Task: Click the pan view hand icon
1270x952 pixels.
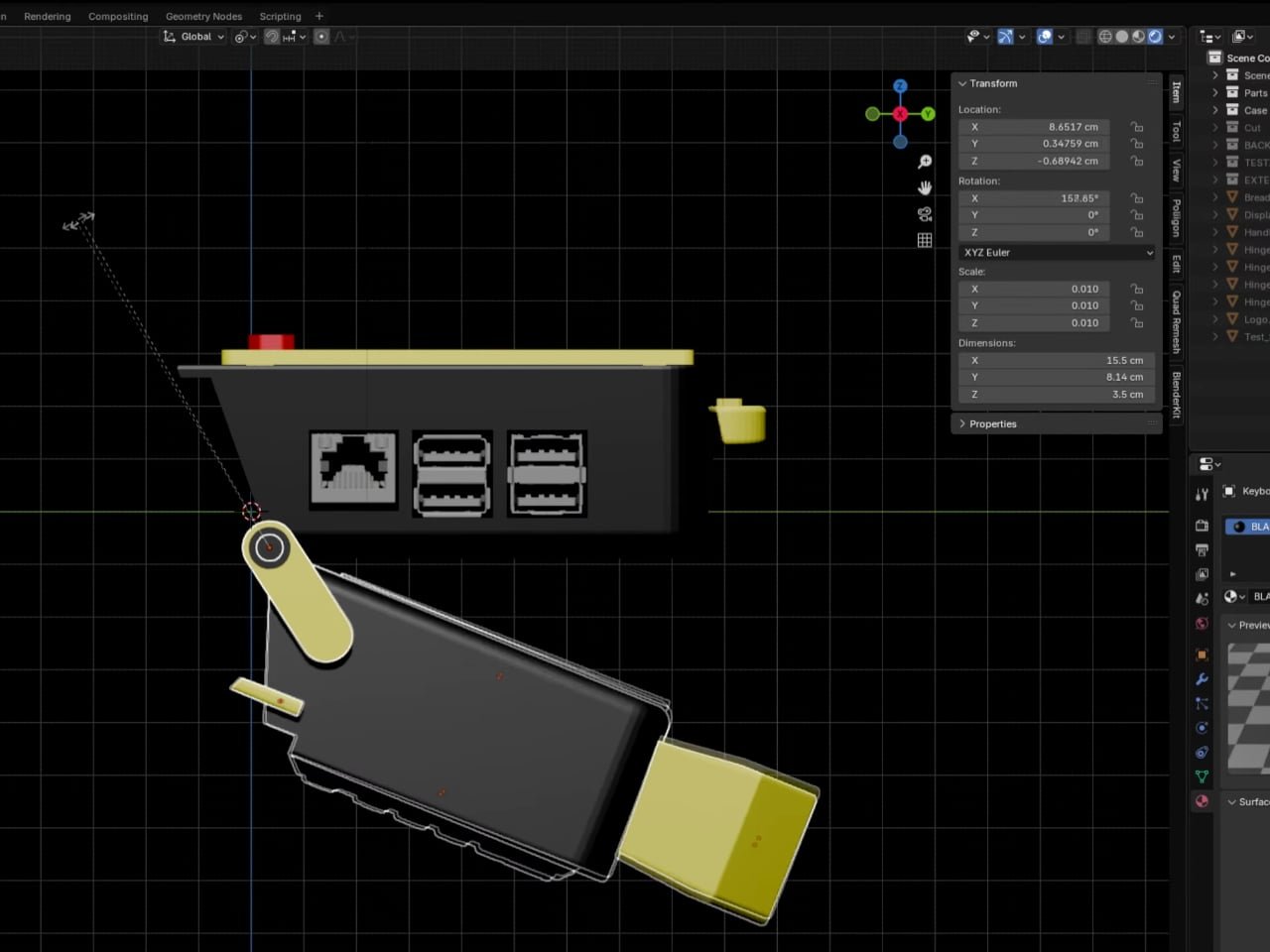Action: [x=925, y=188]
